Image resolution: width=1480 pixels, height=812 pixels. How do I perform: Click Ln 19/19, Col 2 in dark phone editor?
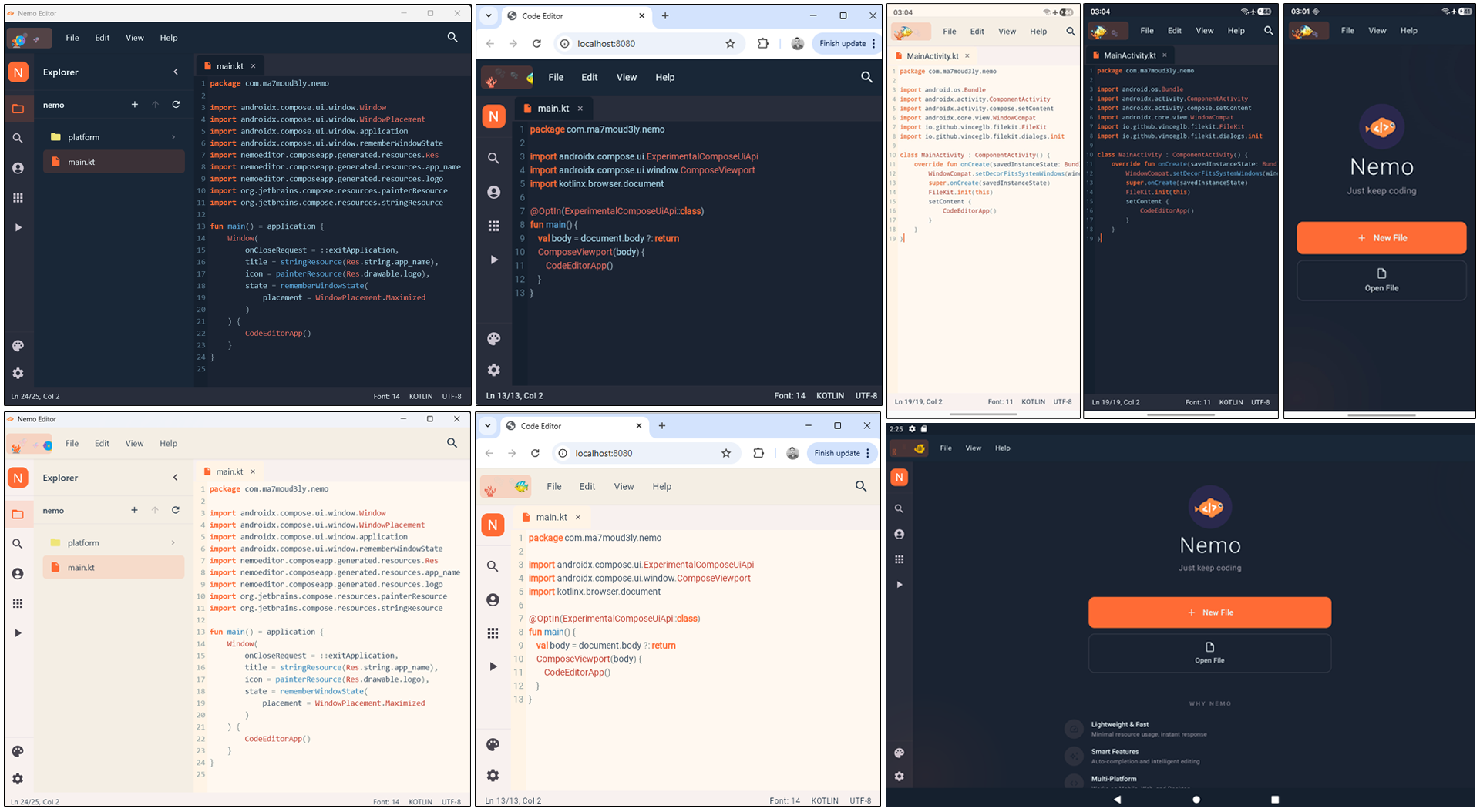[1115, 402]
